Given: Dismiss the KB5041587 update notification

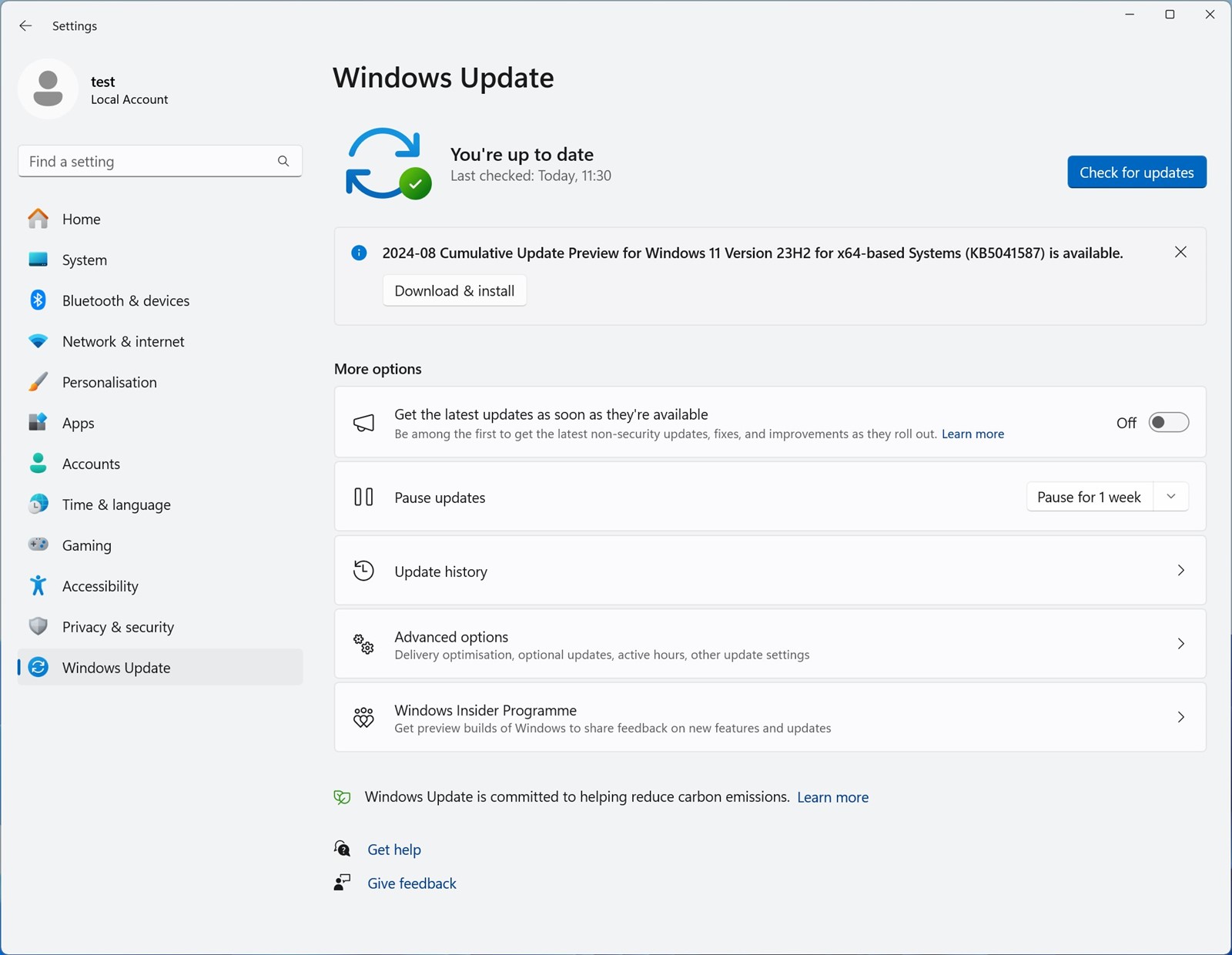Looking at the screenshot, I should pyautogui.click(x=1180, y=252).
